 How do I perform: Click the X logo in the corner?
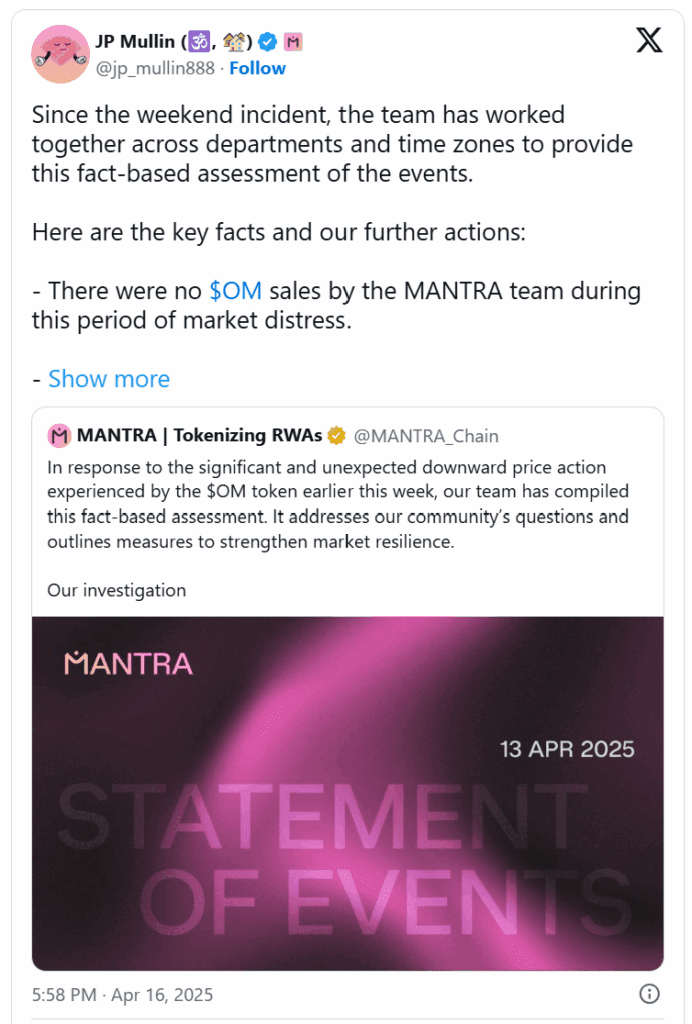tap(648, 40)
